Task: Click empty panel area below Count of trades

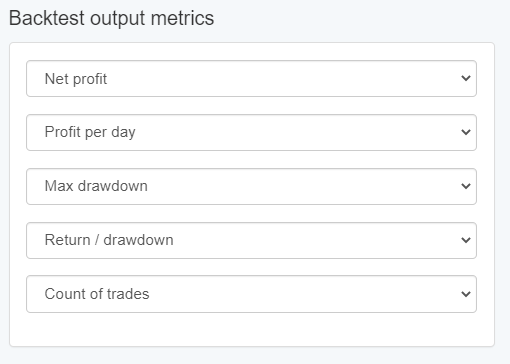Action: (251, 329)
